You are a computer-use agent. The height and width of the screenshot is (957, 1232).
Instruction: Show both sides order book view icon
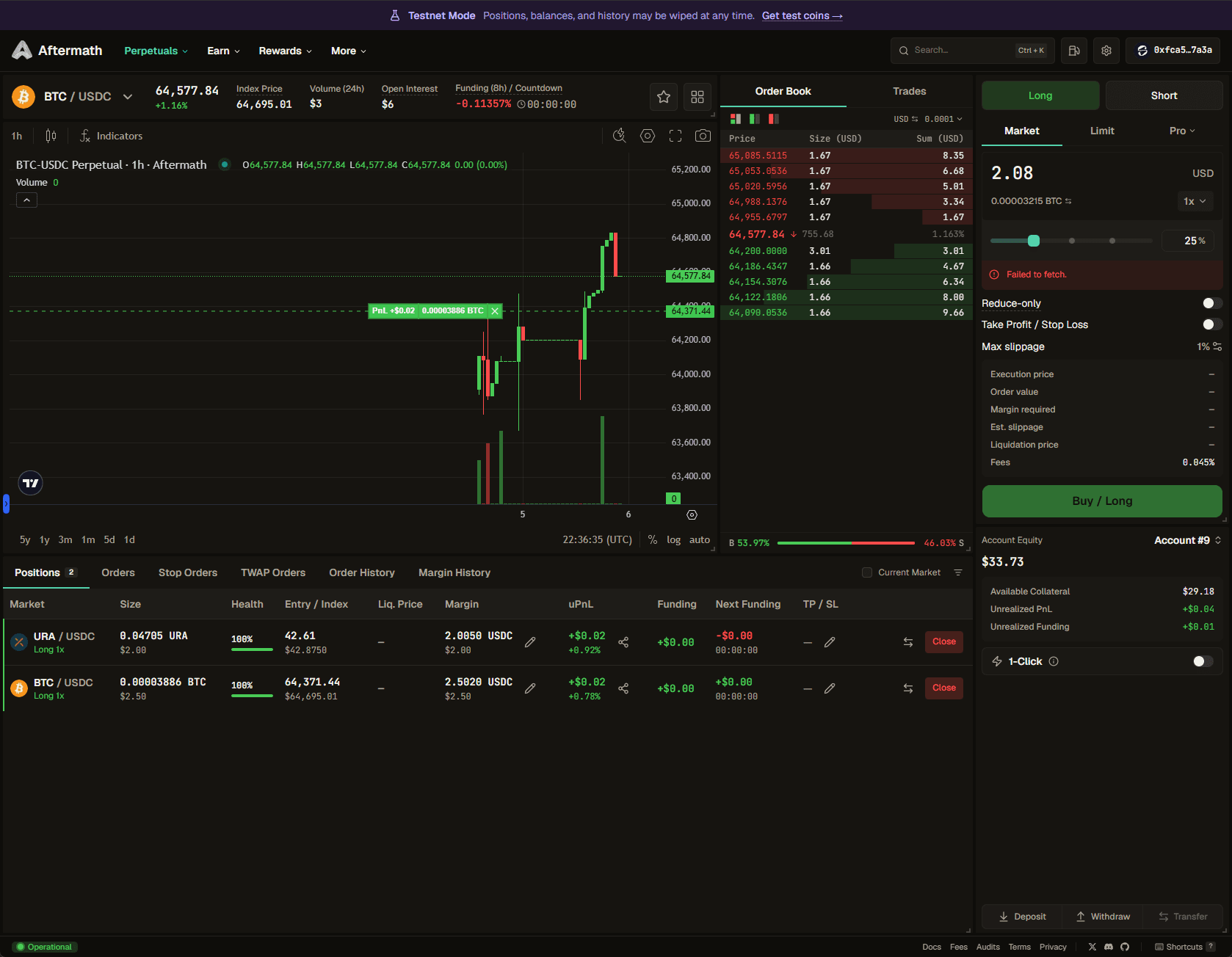(x=735, y=119)
